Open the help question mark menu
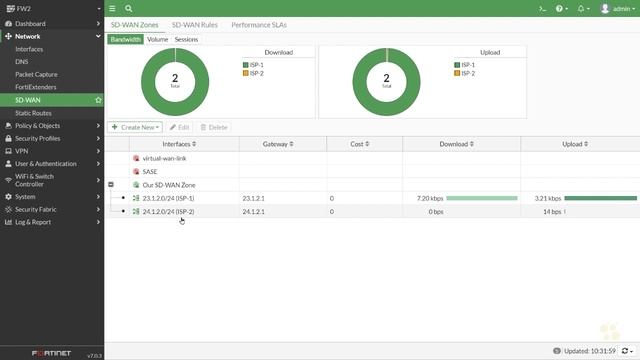 [562, 9]
